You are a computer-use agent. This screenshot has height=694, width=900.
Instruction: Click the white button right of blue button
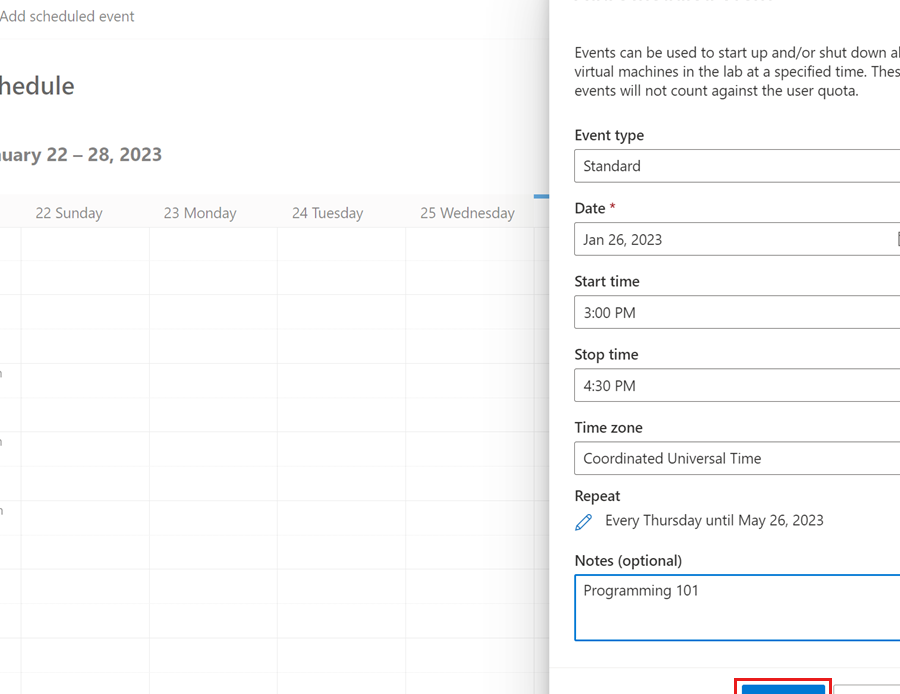tap(867, 688)
